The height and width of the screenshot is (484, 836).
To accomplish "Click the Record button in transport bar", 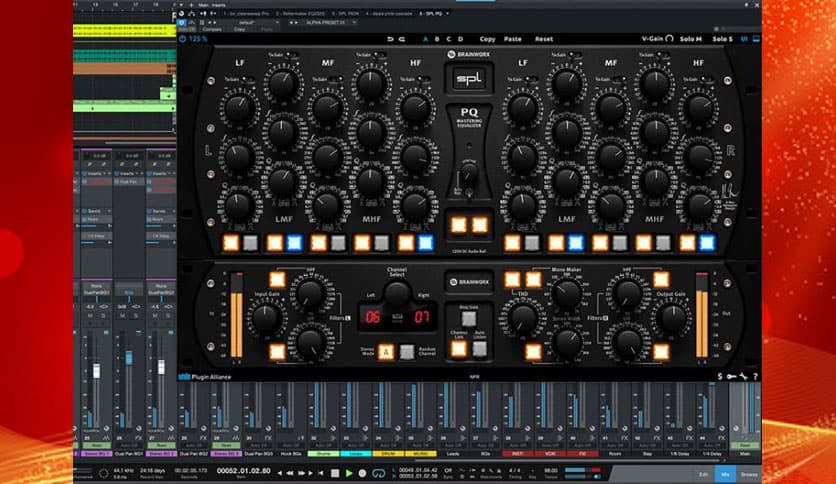I will point(363,473).
